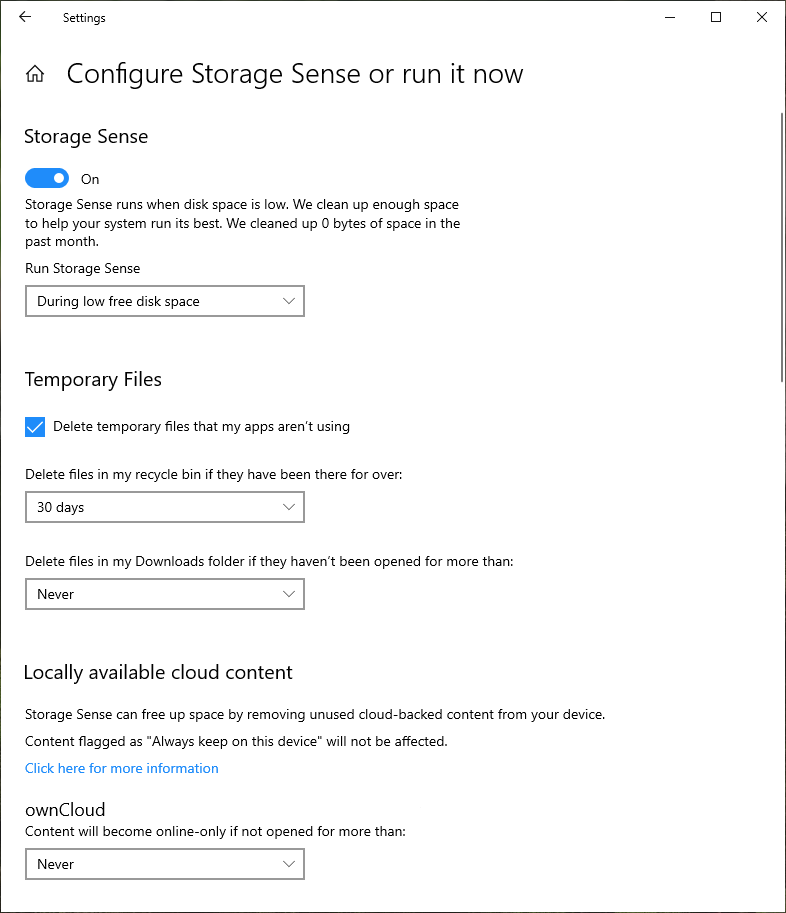Minimize the Settings window
The height and width of the screenshot is (913, 786).
pos(669,17)
